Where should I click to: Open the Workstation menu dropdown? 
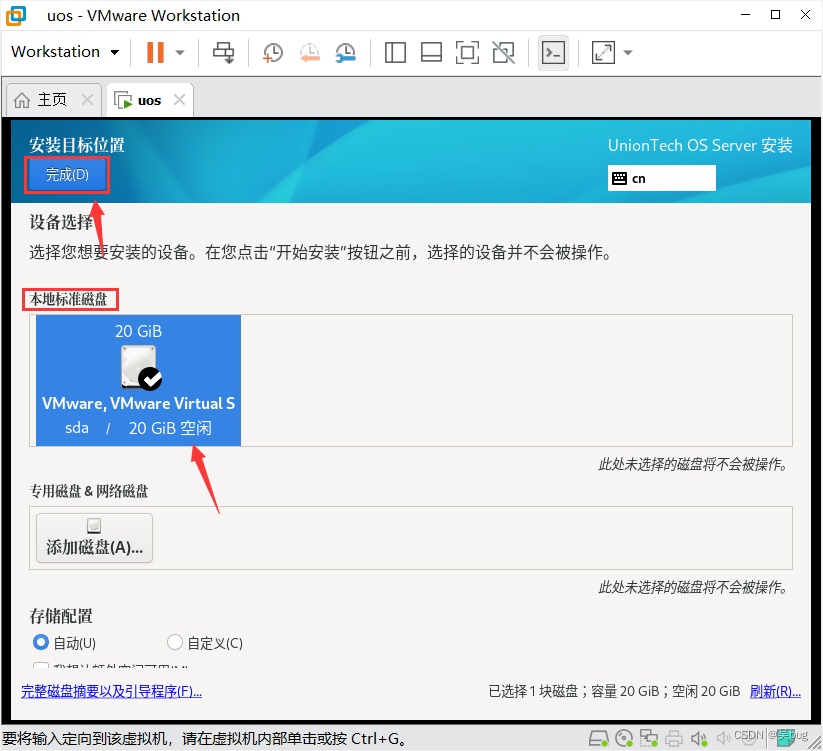[65, 52]
